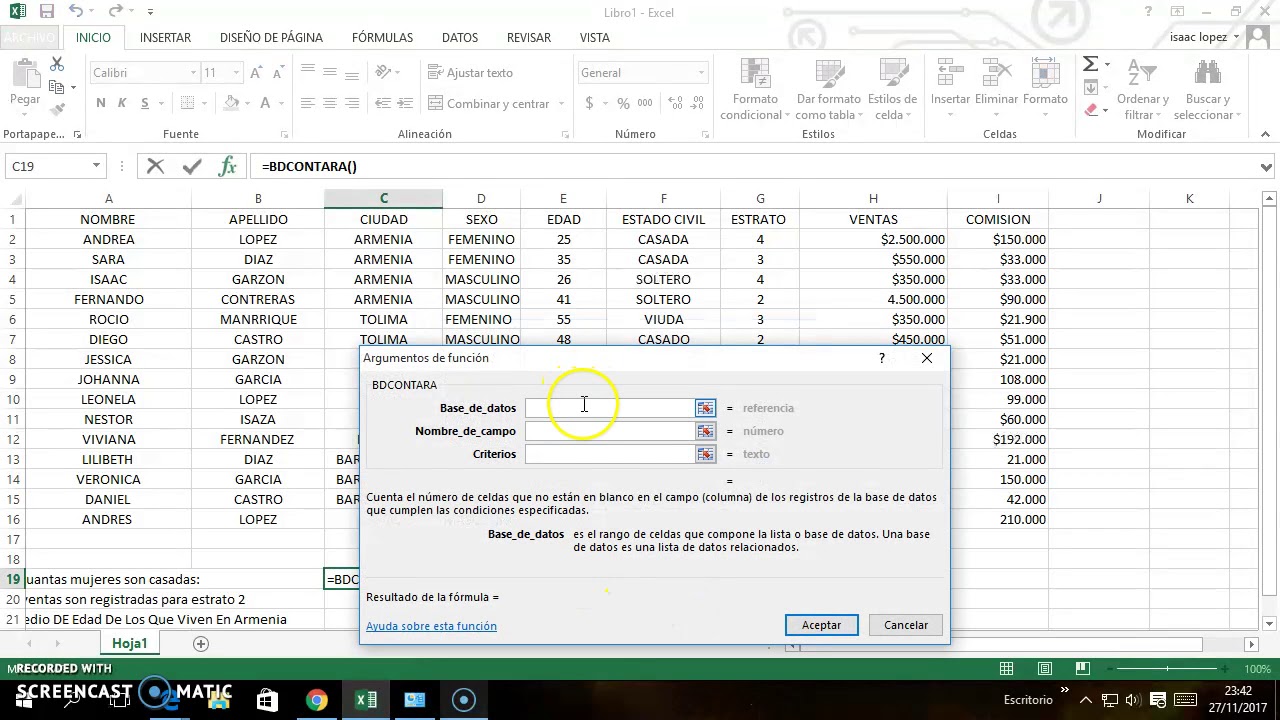Open Chrome from the taskbar
This screenshot has height=720, width=1280.
click(316, 699)
